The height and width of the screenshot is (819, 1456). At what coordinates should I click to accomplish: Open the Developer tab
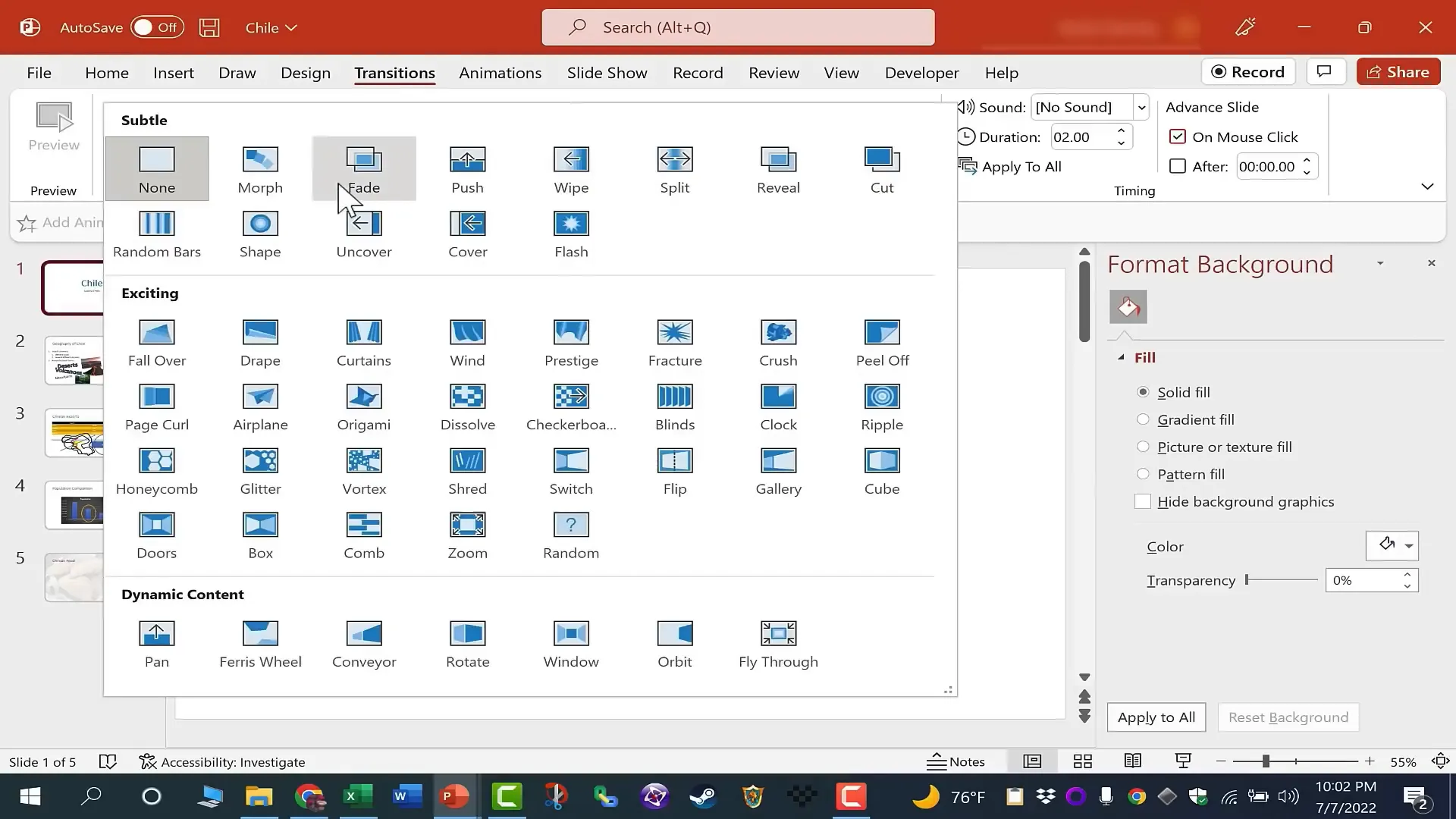[x=921, y=73]
